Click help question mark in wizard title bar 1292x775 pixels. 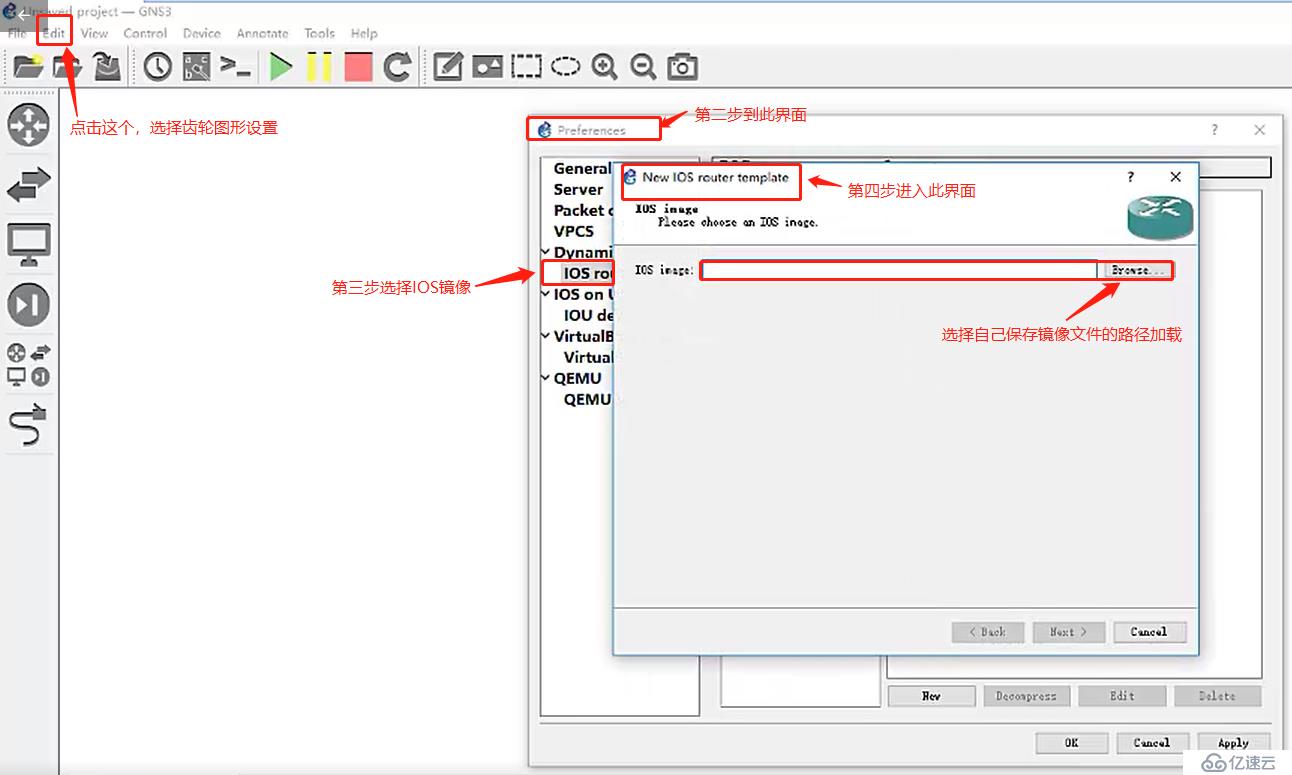pos(1131,177)
